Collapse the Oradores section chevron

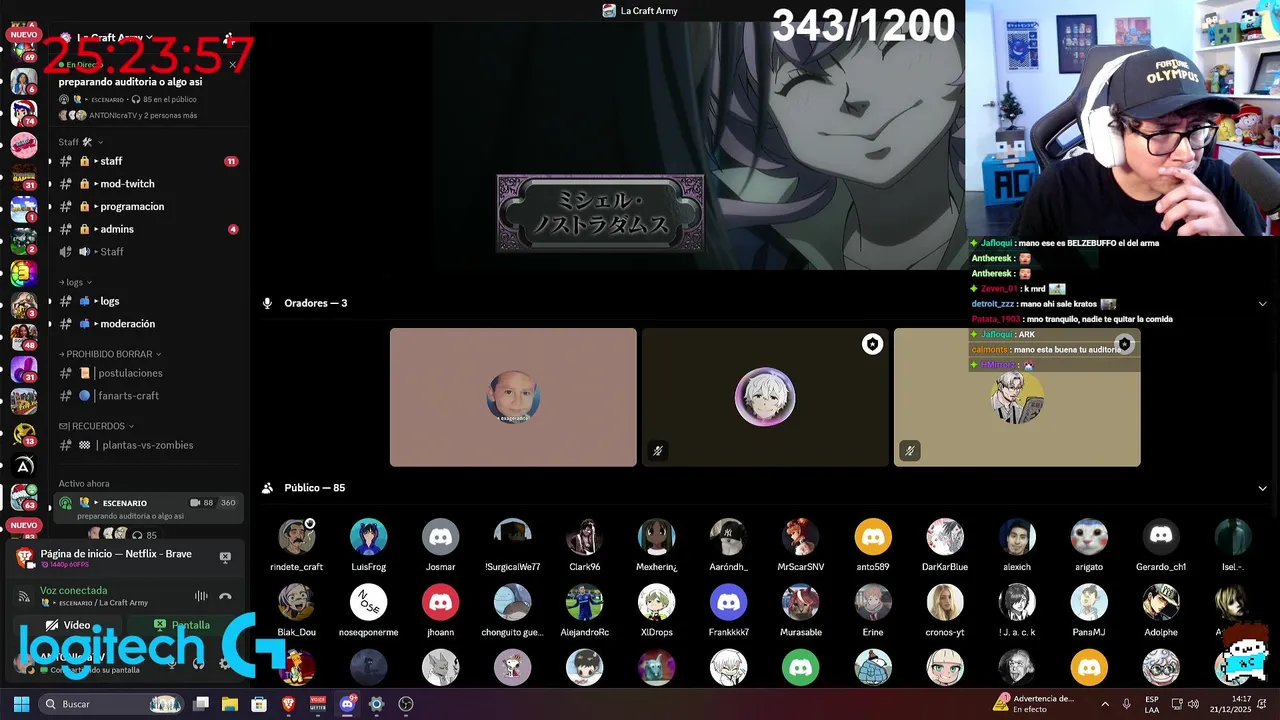pos(1262,304)
